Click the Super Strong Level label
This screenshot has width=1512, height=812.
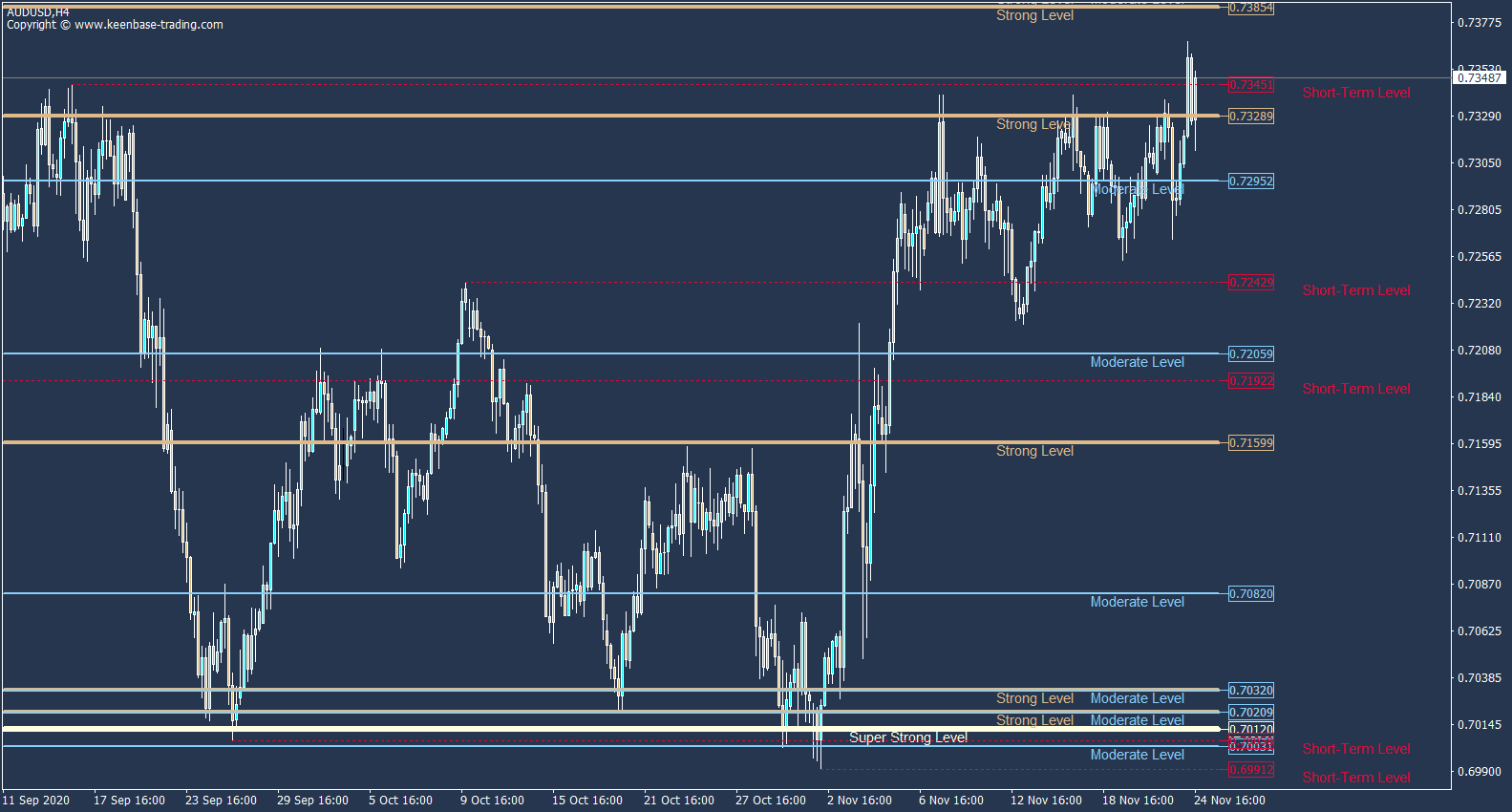[908, 737]
